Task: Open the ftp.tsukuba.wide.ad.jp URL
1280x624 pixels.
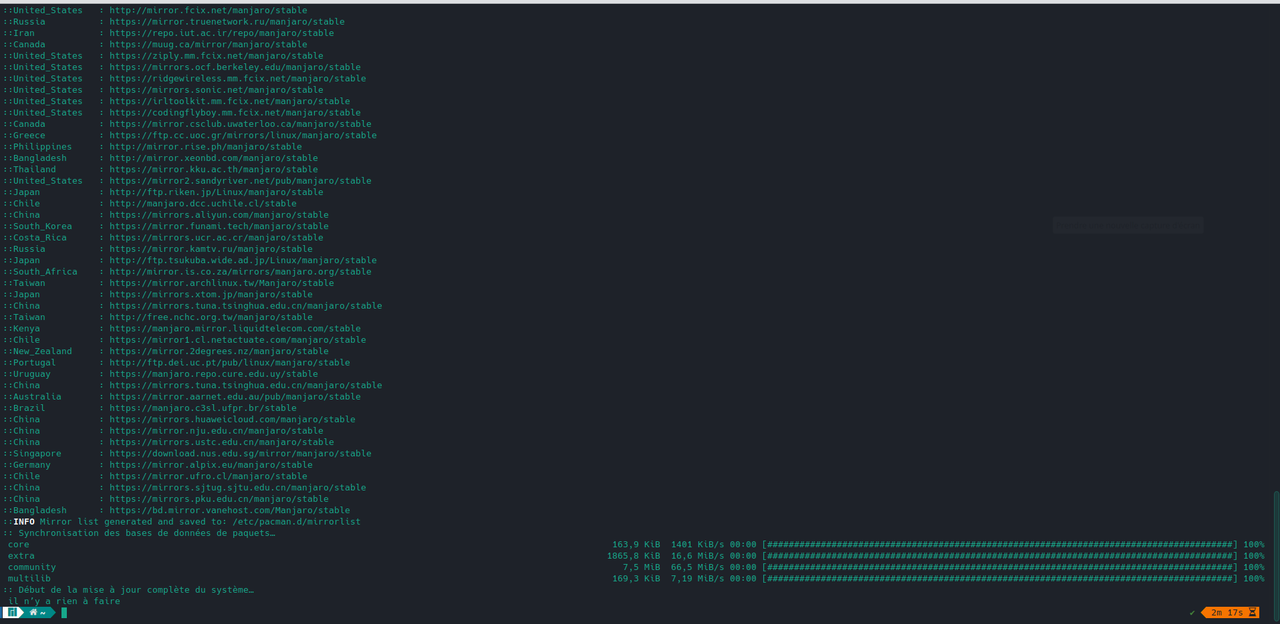Action: 243,260
